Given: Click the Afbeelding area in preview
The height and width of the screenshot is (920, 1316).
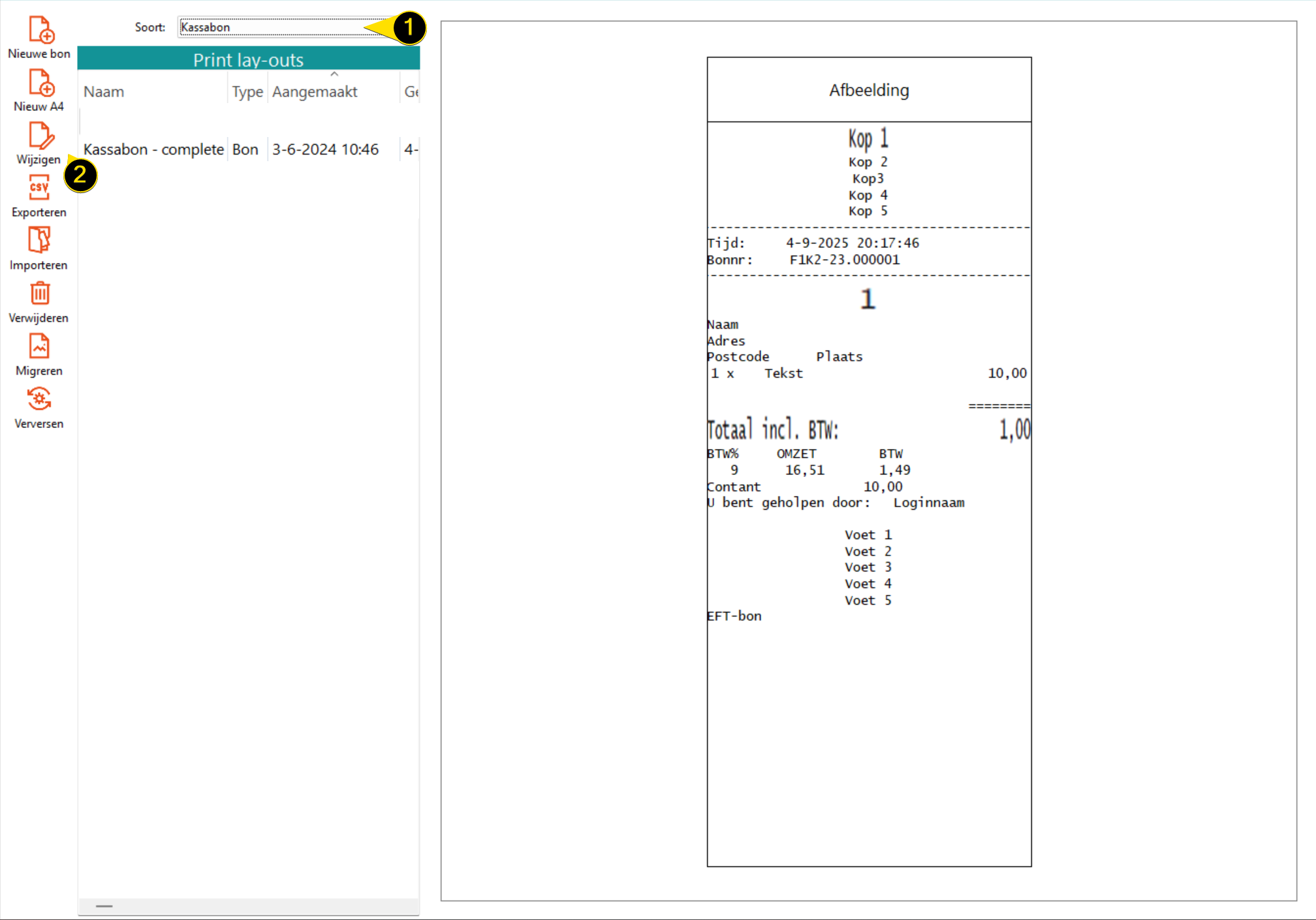Looking at the screenshot, I should [x=868, y=90].
